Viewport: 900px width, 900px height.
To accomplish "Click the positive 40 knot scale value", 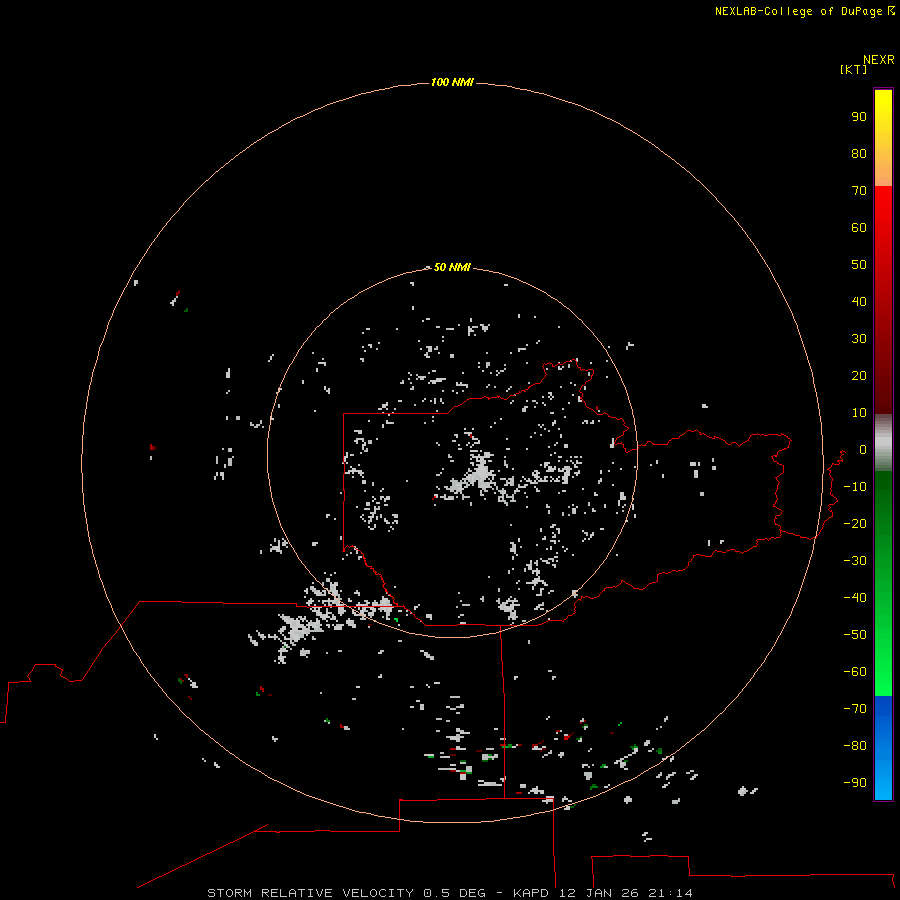I will click(859, 301).
